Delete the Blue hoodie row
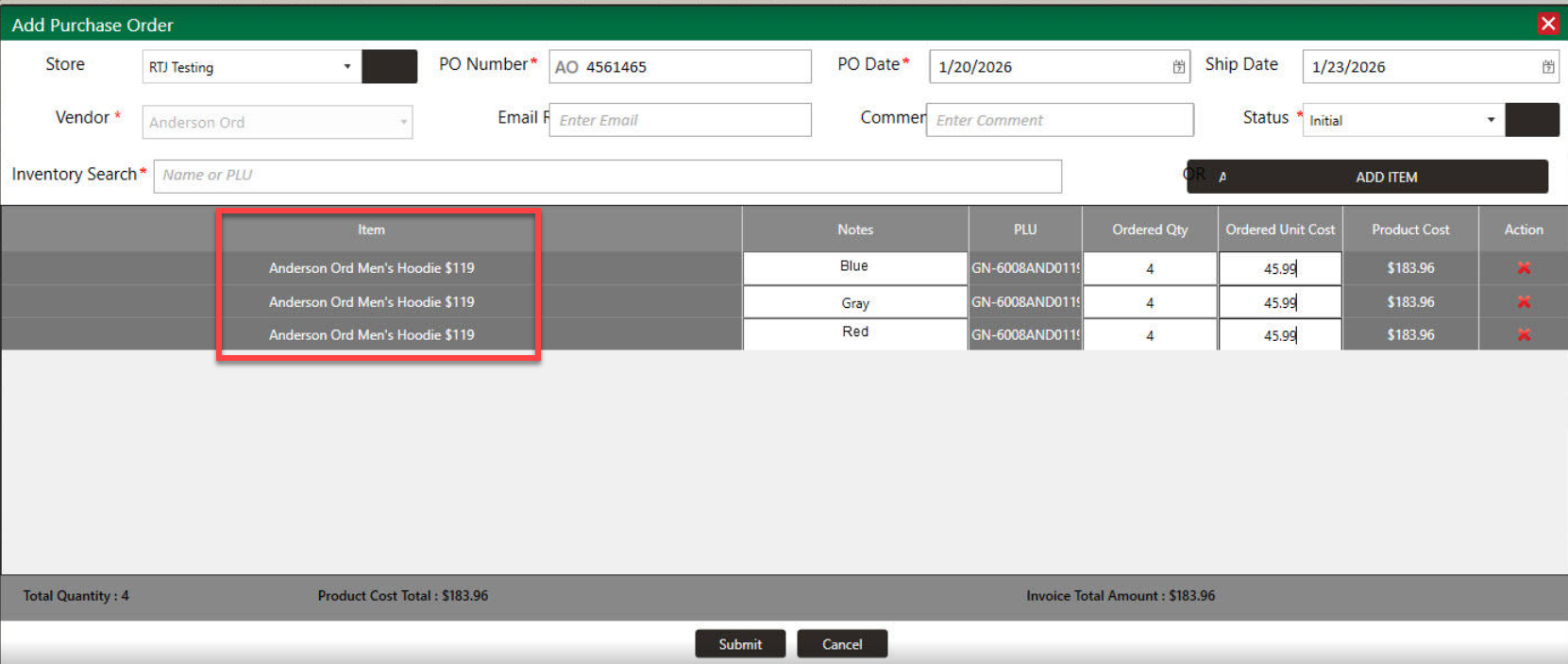This screenshot has height=664, width=1568. click(x=1523, y=268)
